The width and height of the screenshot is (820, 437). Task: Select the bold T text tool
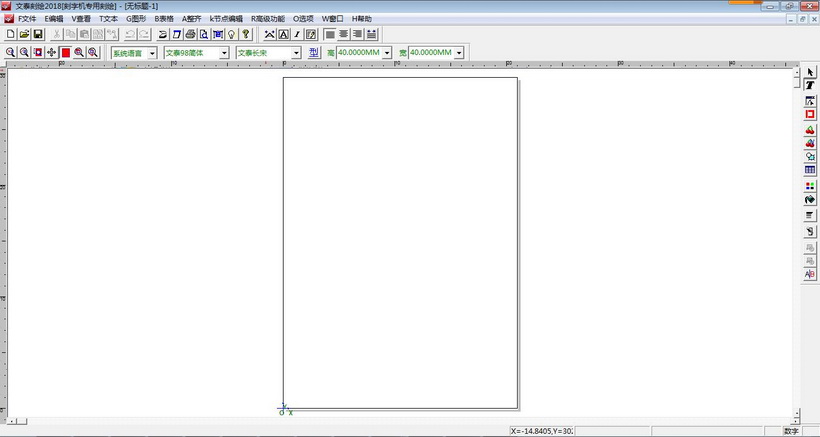[810, 85]
